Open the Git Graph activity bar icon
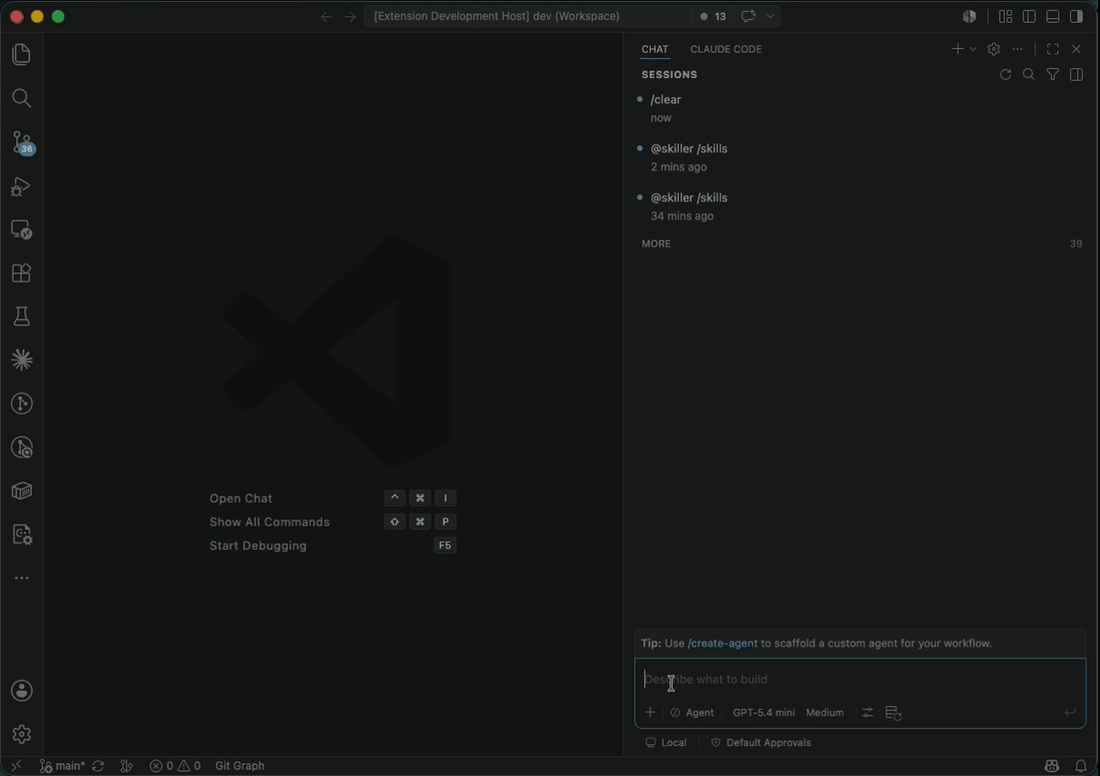The width and height of the screenshot is (1100, 776). pyautogui.click(x=22, y=403)
